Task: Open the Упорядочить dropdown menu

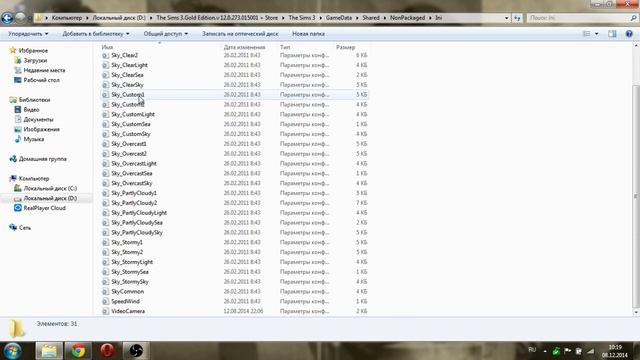Action: [28, 34]
